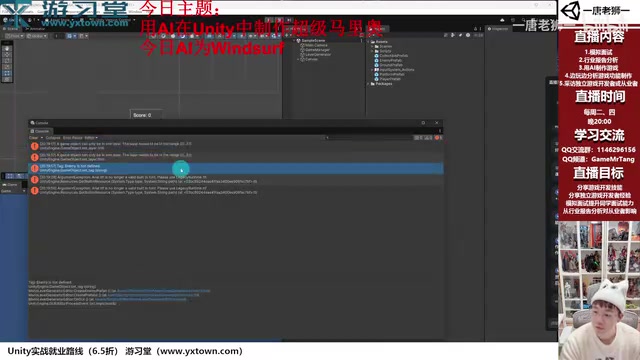
Task: Select the Scale tool in Scene overlay
Action: tap(7, 67)
